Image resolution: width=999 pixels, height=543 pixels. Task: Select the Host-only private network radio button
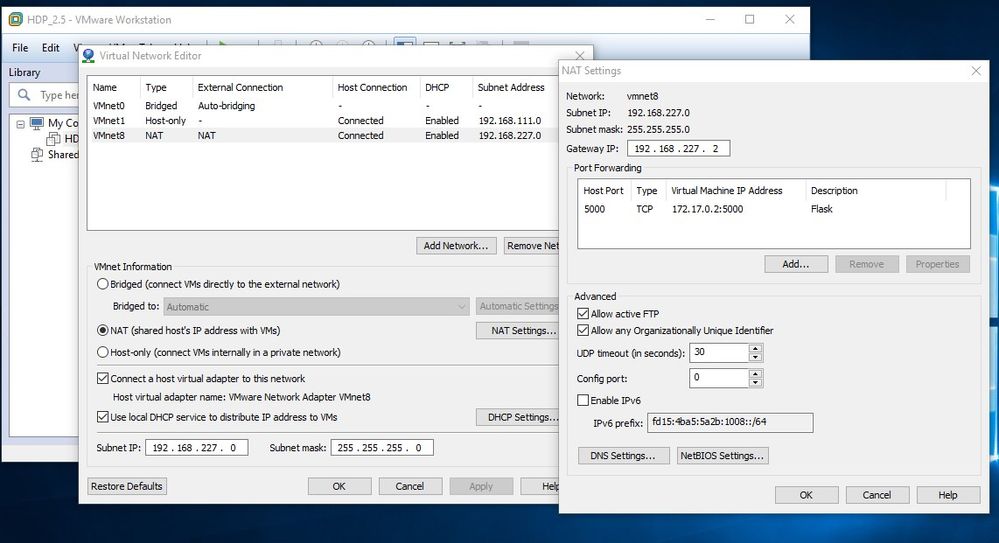pos(103,352)
